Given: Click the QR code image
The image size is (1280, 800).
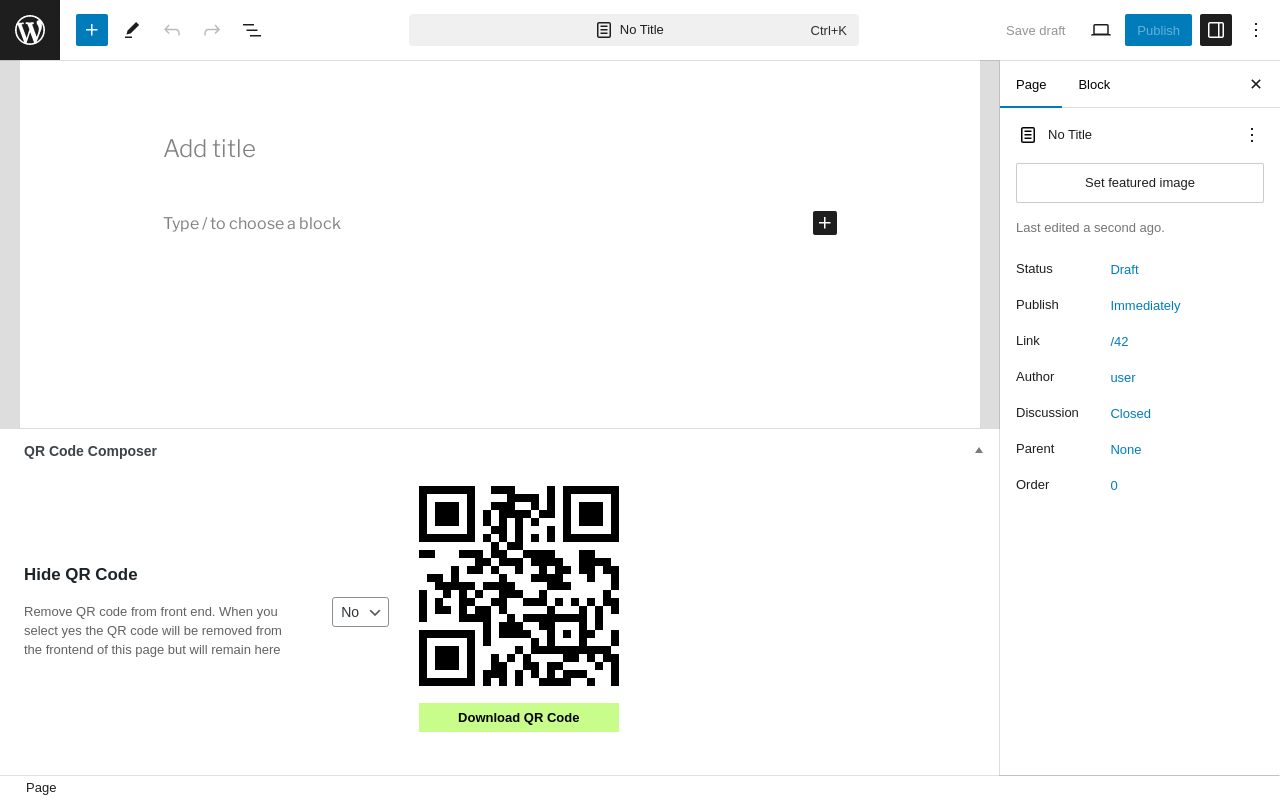Looking at the screenshot, I should pyautogui.click(x=519, y=586).
